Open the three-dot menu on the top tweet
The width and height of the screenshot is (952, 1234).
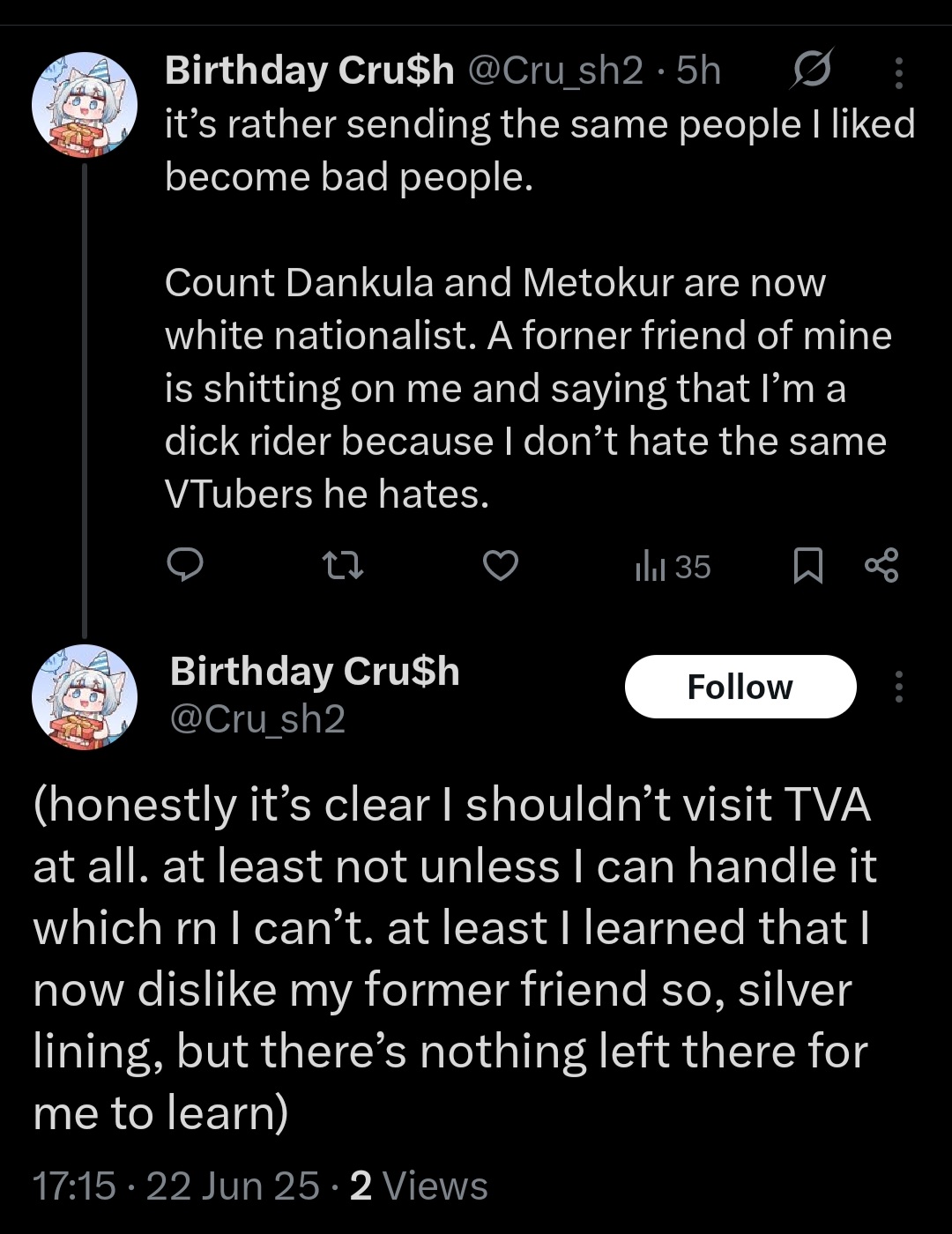coord(898,72)
